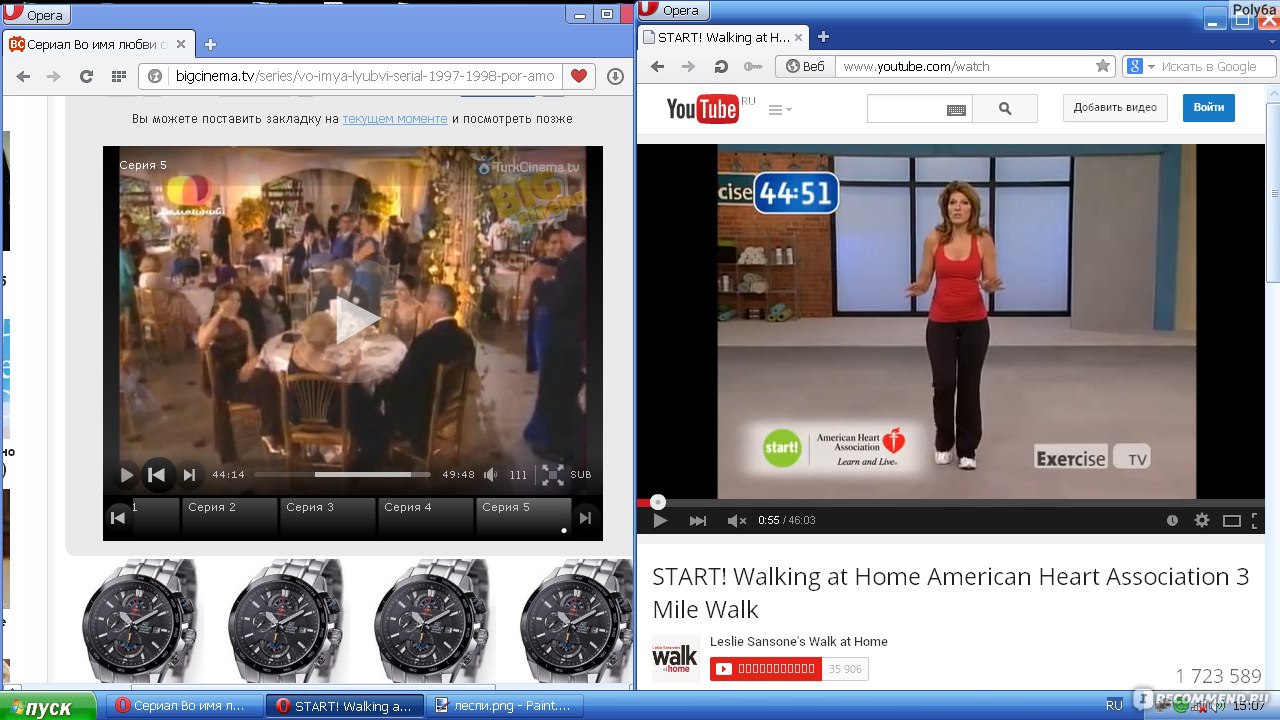Open YouTube player settings gear
1280x720 pixels.
(1201, 520)
